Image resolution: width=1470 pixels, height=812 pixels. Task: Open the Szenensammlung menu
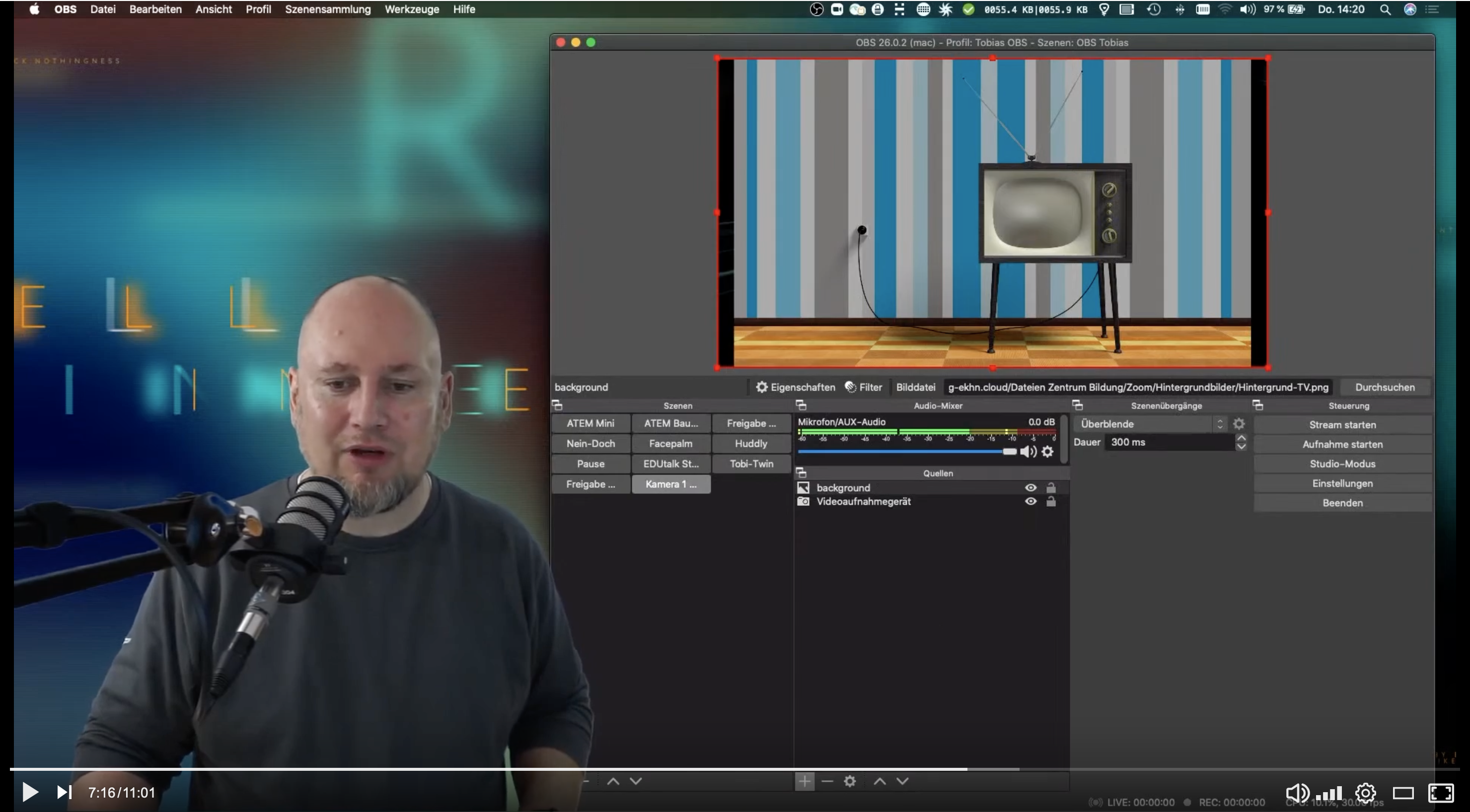[328, 9]
